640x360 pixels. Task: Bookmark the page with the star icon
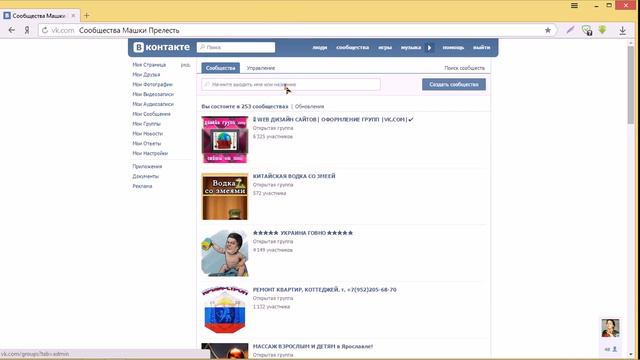[x=548, y=30]
